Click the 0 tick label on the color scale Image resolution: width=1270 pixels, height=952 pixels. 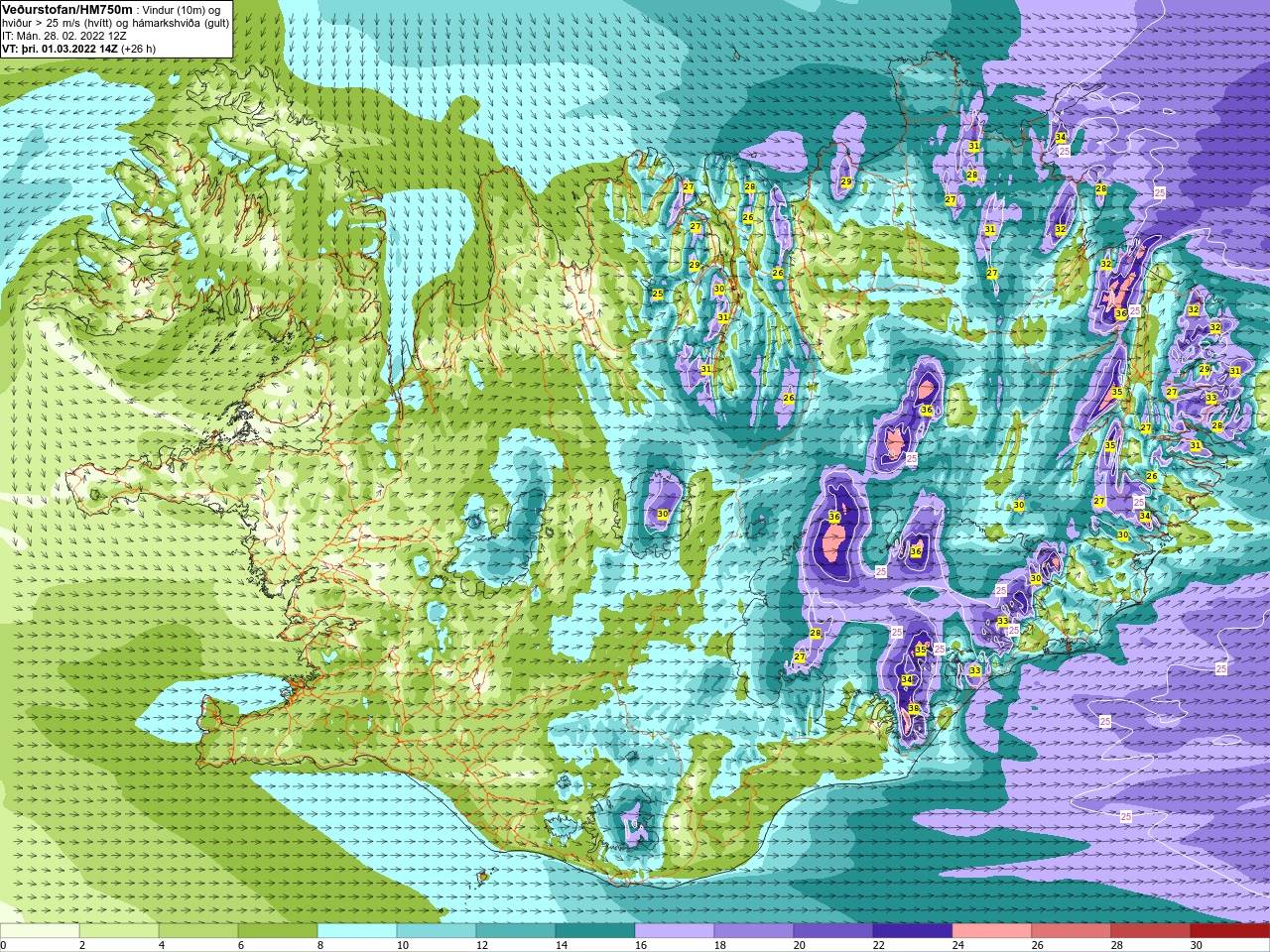(x=4, y=945)
